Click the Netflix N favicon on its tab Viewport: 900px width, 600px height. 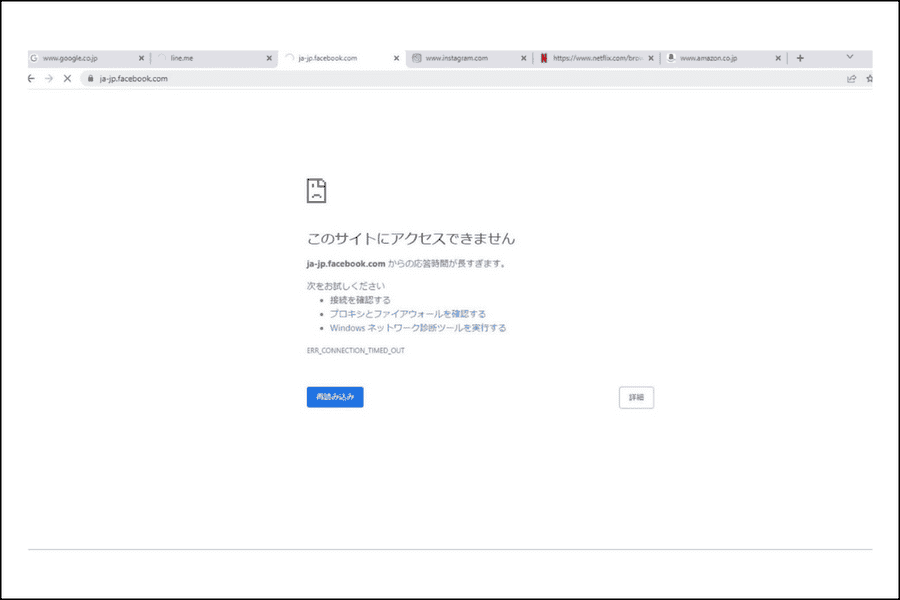[544, 58]
